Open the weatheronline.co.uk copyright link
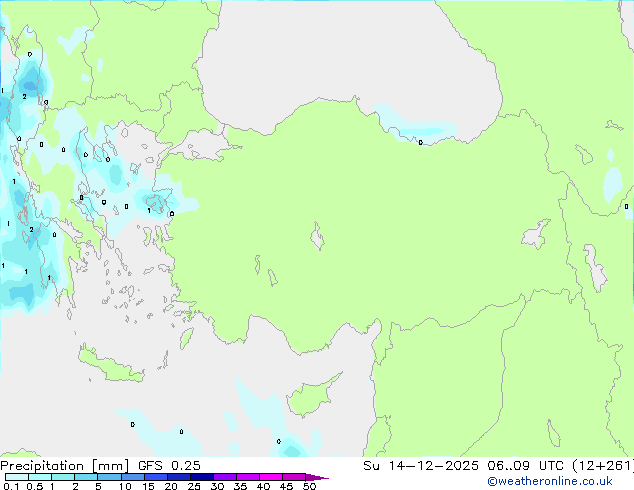 pos(550,481)
